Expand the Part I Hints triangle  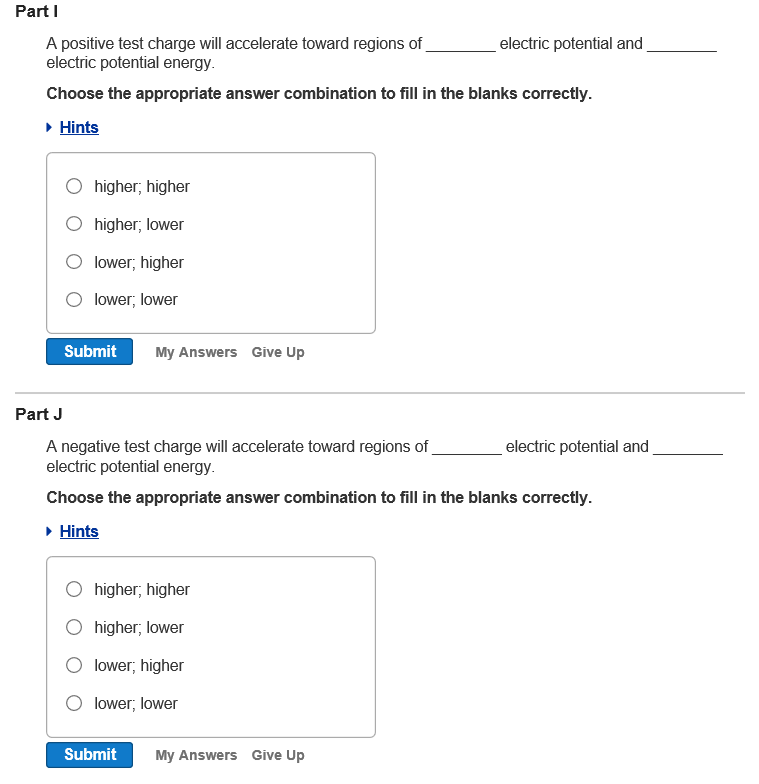(x=50, y=127)
